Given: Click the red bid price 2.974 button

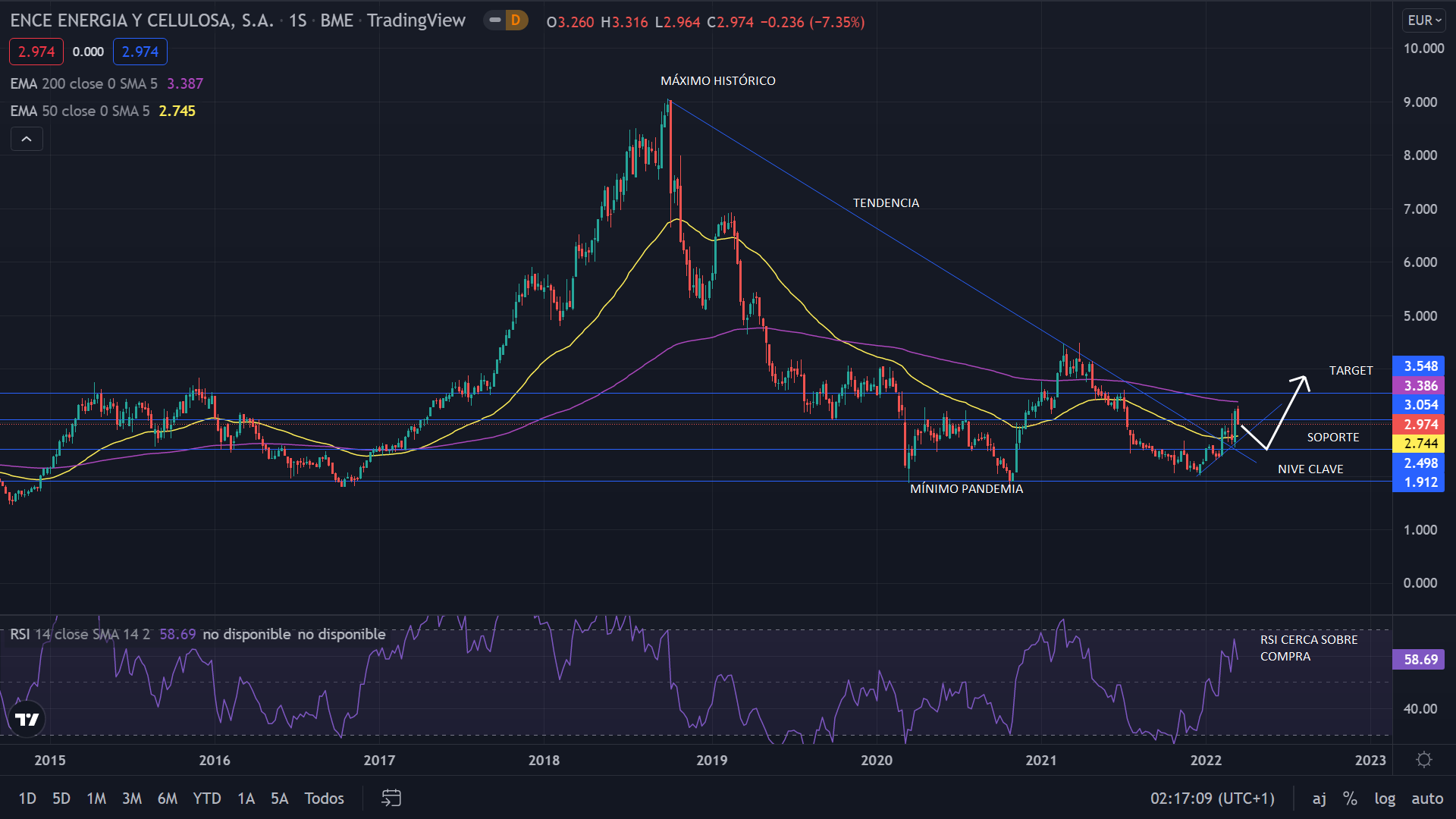Looking at the screenshot, I should point(36,52).
